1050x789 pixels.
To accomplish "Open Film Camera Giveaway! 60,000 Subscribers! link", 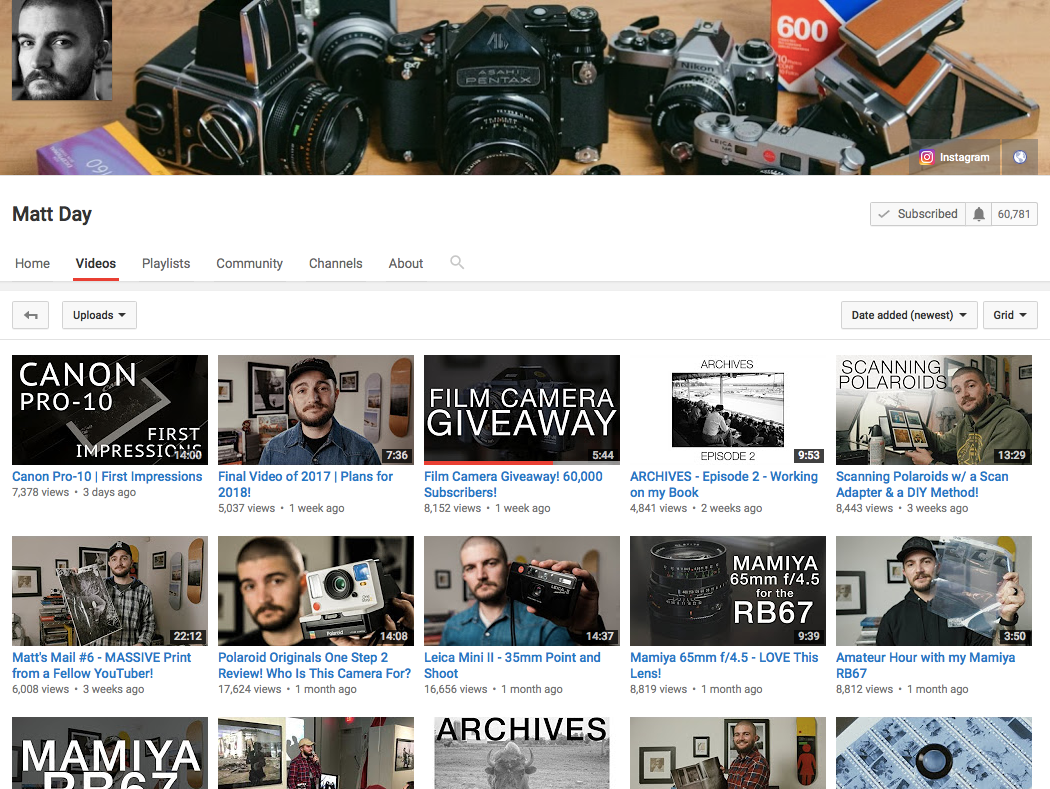I will coord(513,484).
